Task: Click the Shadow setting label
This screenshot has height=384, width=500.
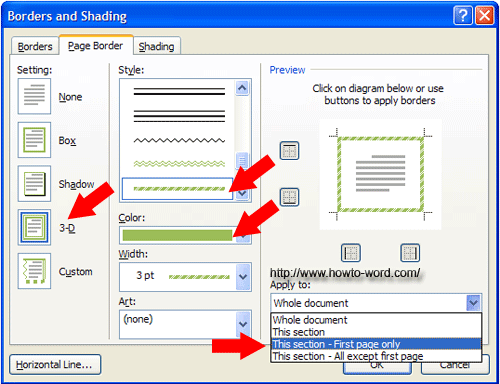Action: point(76,184)
